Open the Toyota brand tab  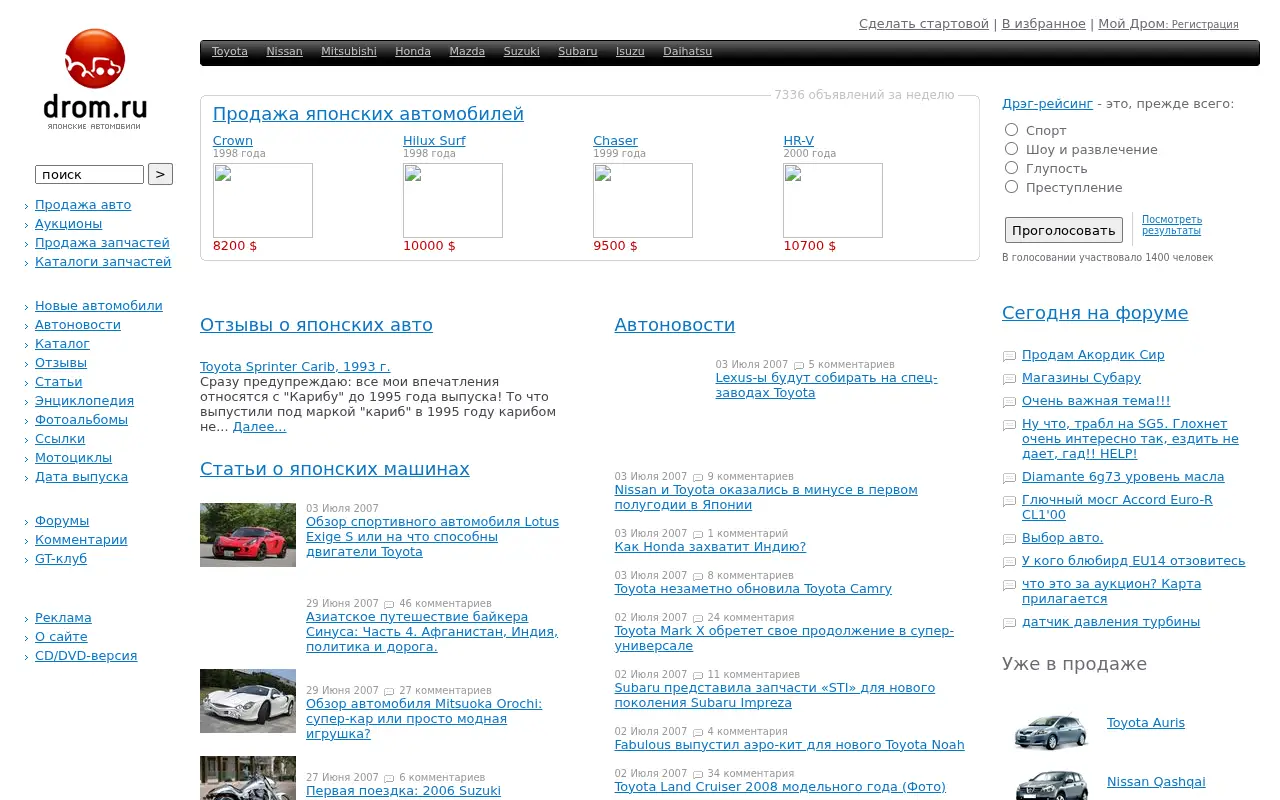click(x=230, y=51)
